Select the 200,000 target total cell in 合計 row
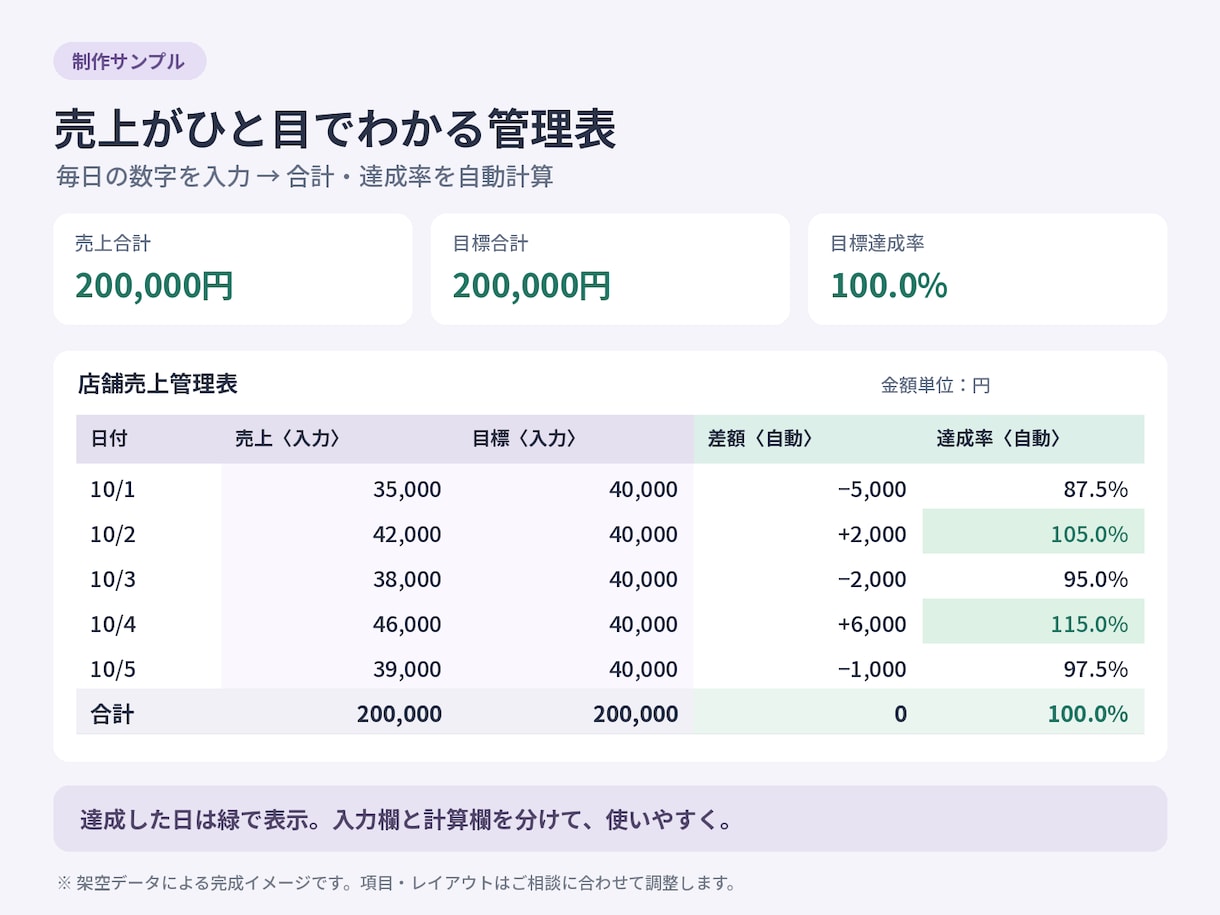Screen dimensions: 1220x915 575,712
